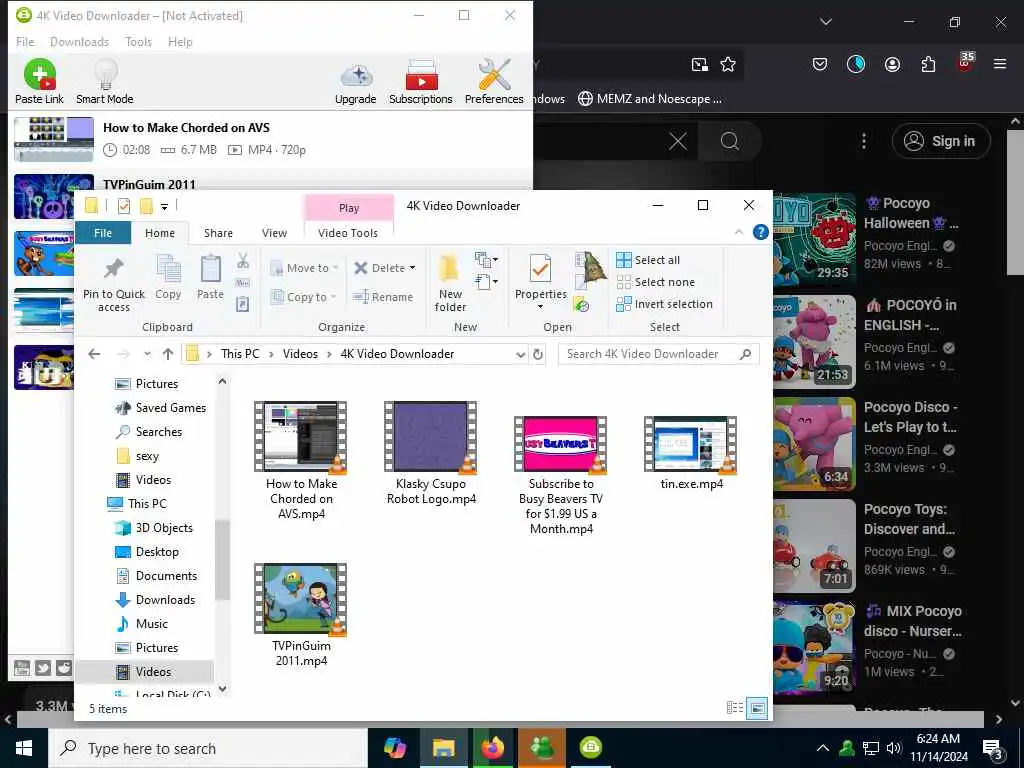1024x768 pixels.
Task: Go up one folder level
Action: coord(168,354)
